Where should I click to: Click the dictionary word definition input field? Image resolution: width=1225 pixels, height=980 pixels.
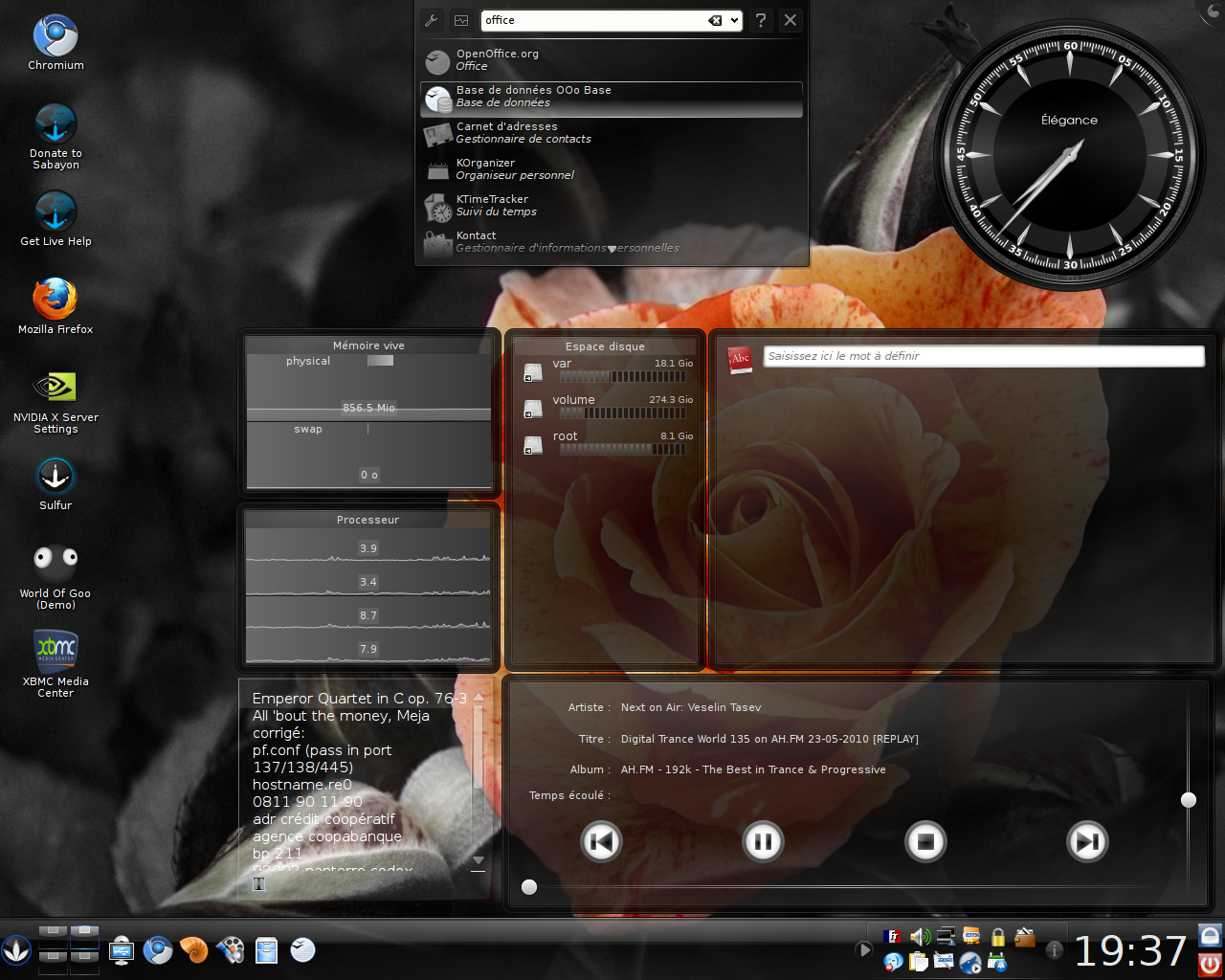[983, 356]
